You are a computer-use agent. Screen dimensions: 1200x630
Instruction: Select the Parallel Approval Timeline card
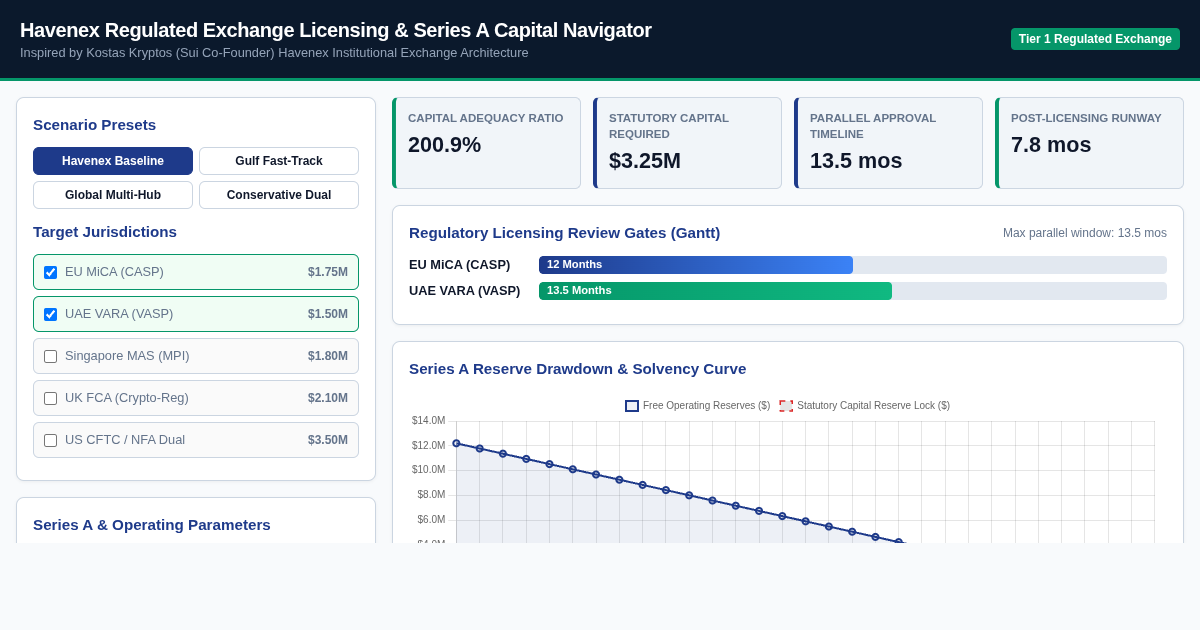pyautogui.click(x=888, y=143)
